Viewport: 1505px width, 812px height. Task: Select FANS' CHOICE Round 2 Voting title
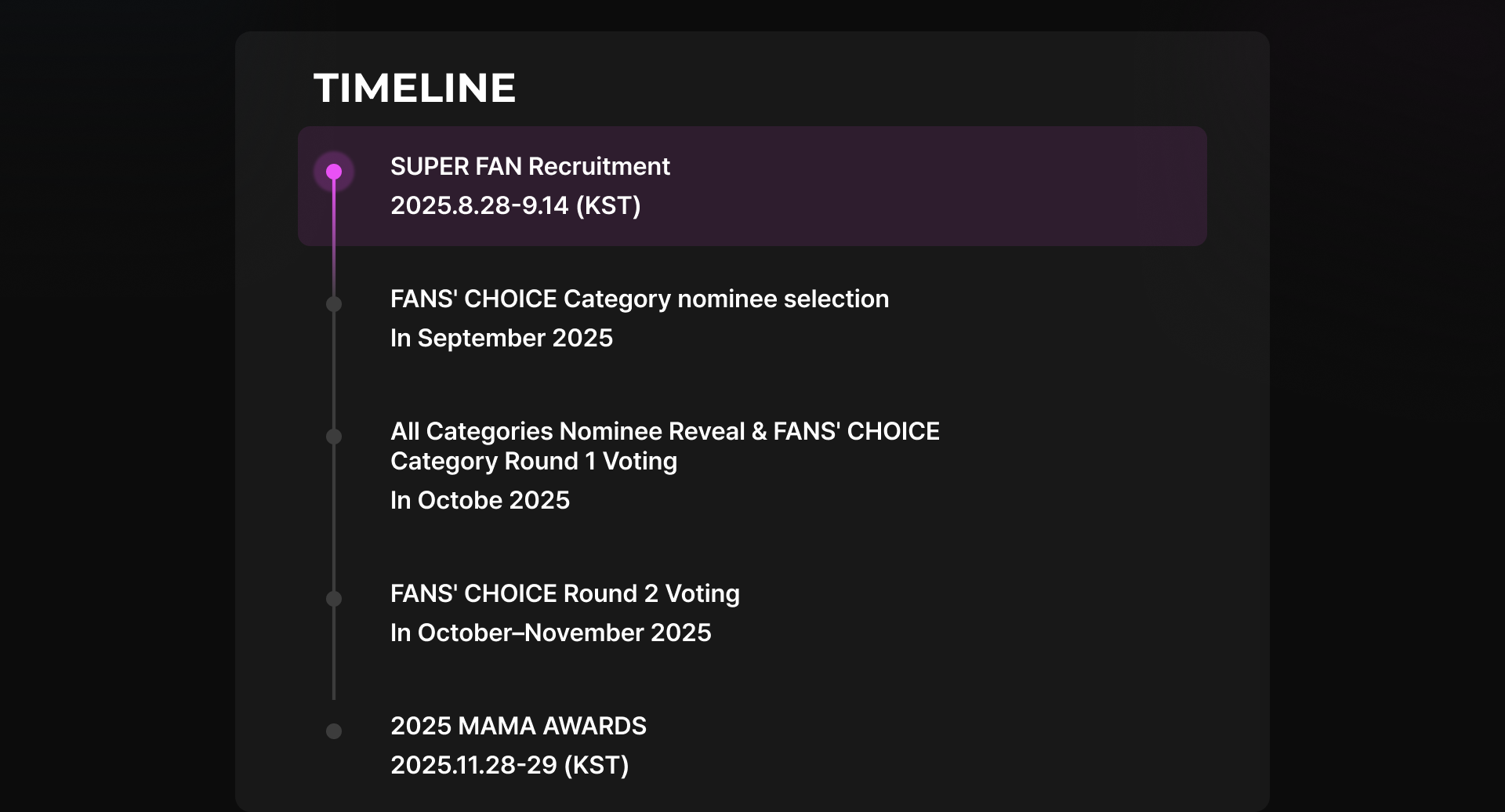point(565,594)
